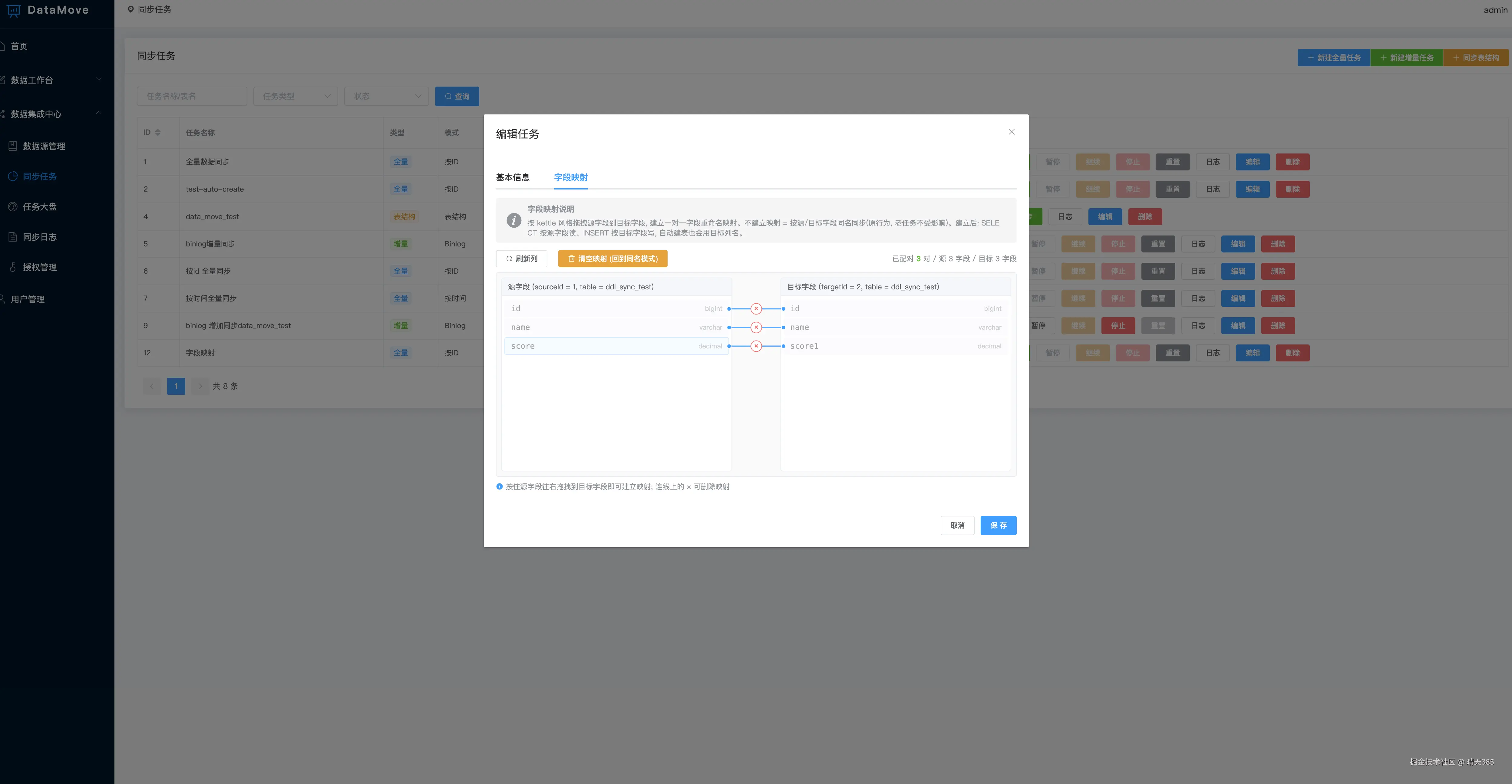
Task: Switch to the 基本信息 tab
Action: [x=512, y=177]
